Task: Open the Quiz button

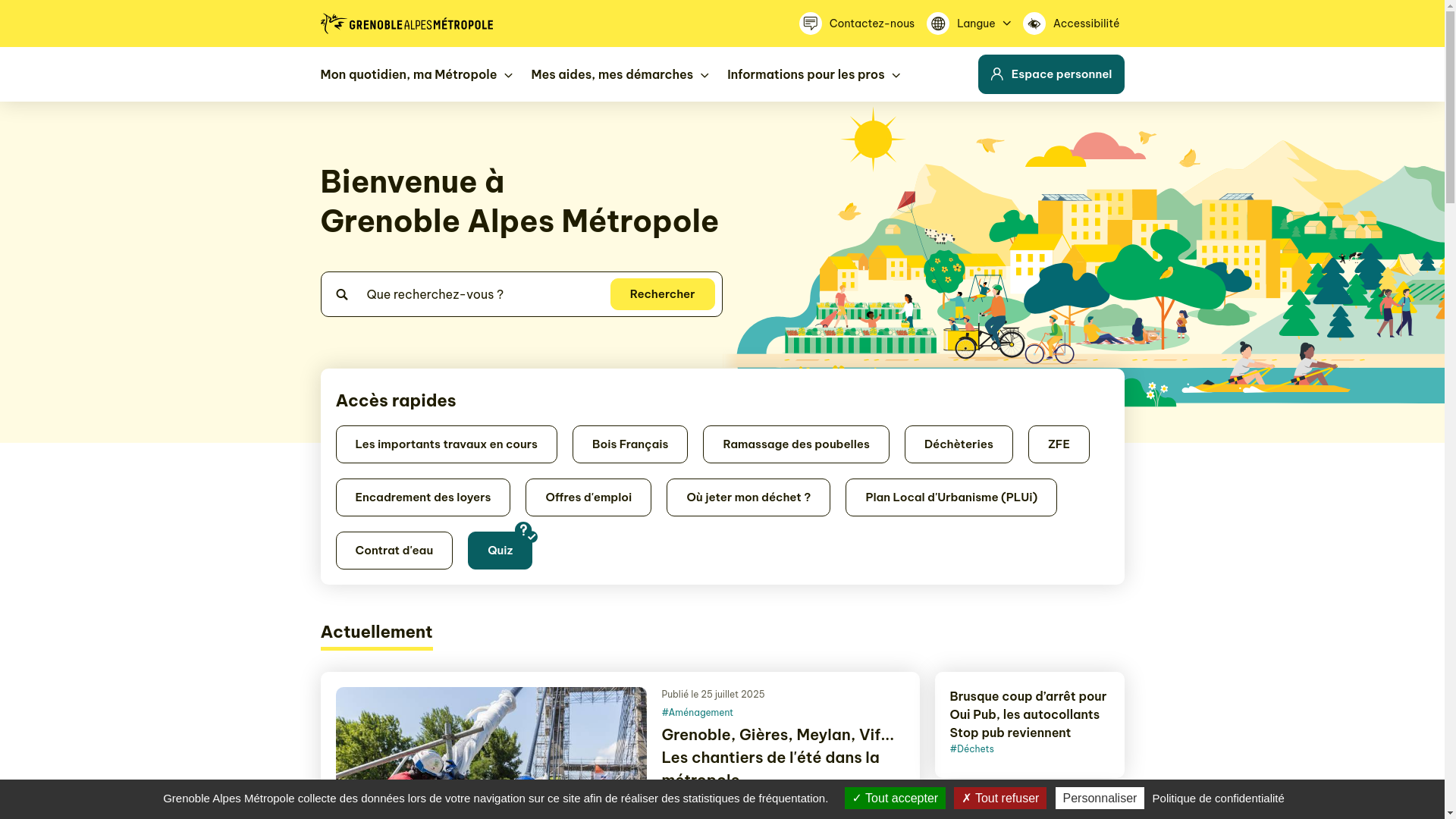Action: click(x=500, y=551)
